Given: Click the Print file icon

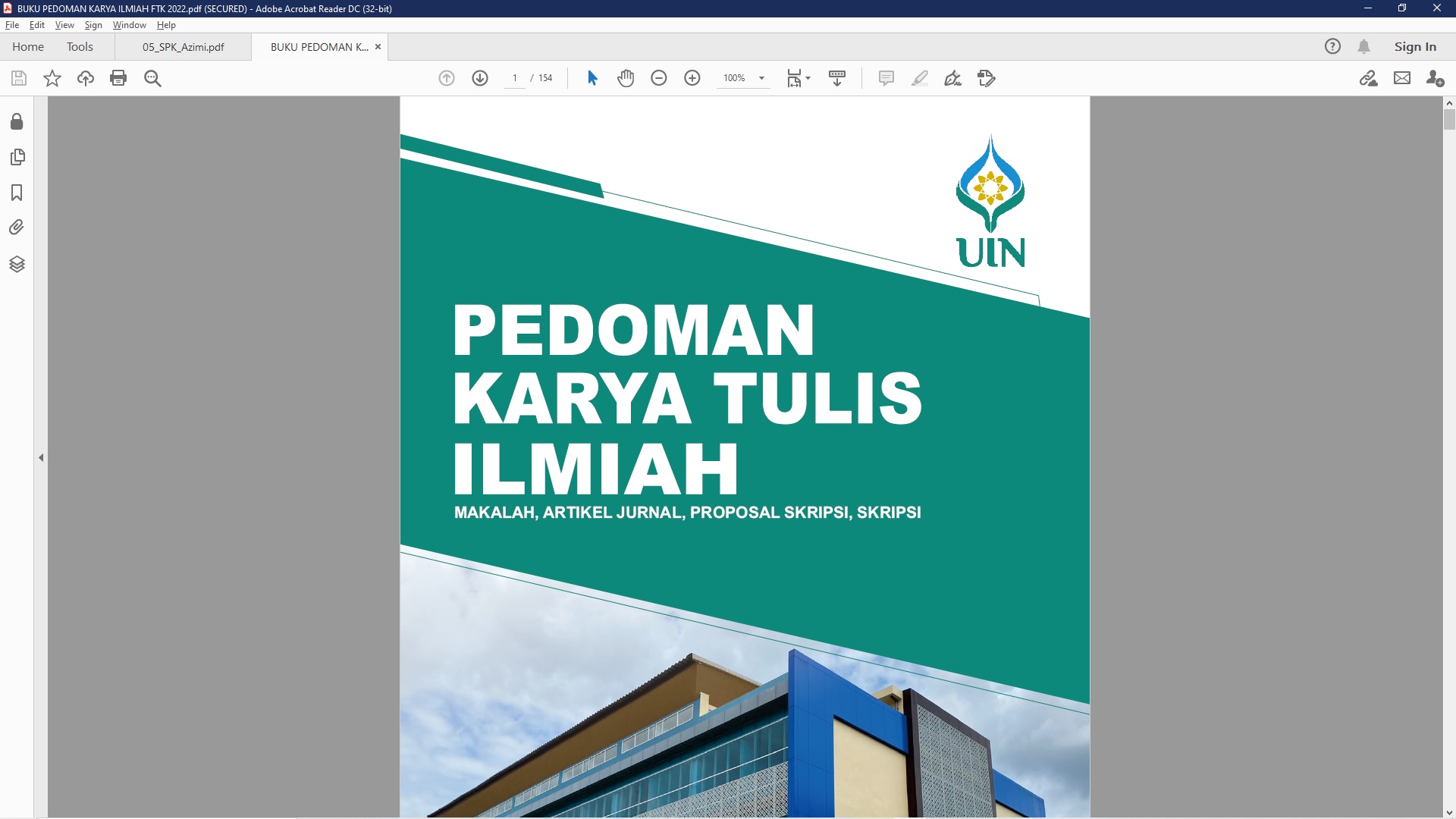Looking at the screenshot, I should click(118, 78).
